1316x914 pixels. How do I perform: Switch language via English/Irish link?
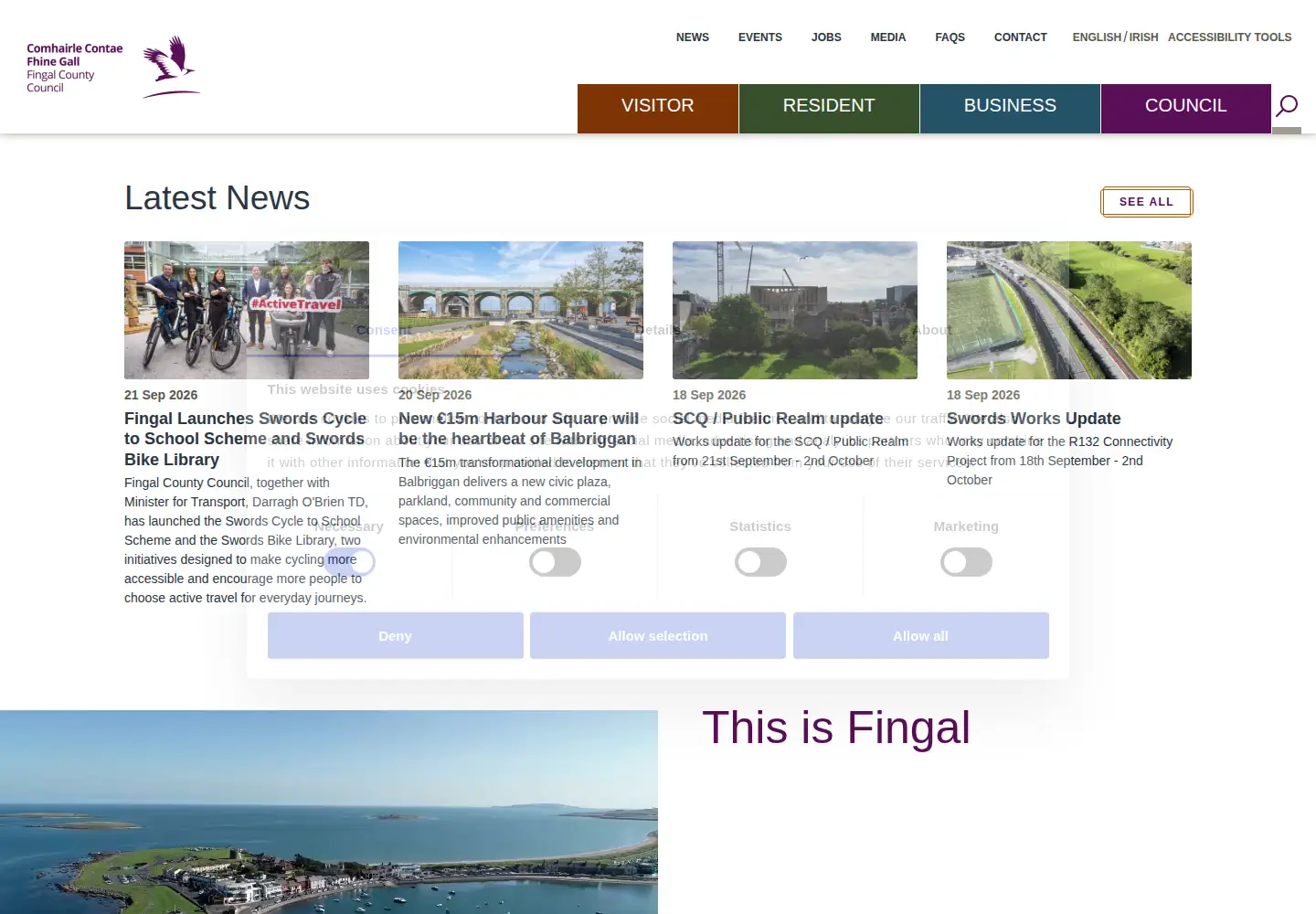tap(1115, 37)
